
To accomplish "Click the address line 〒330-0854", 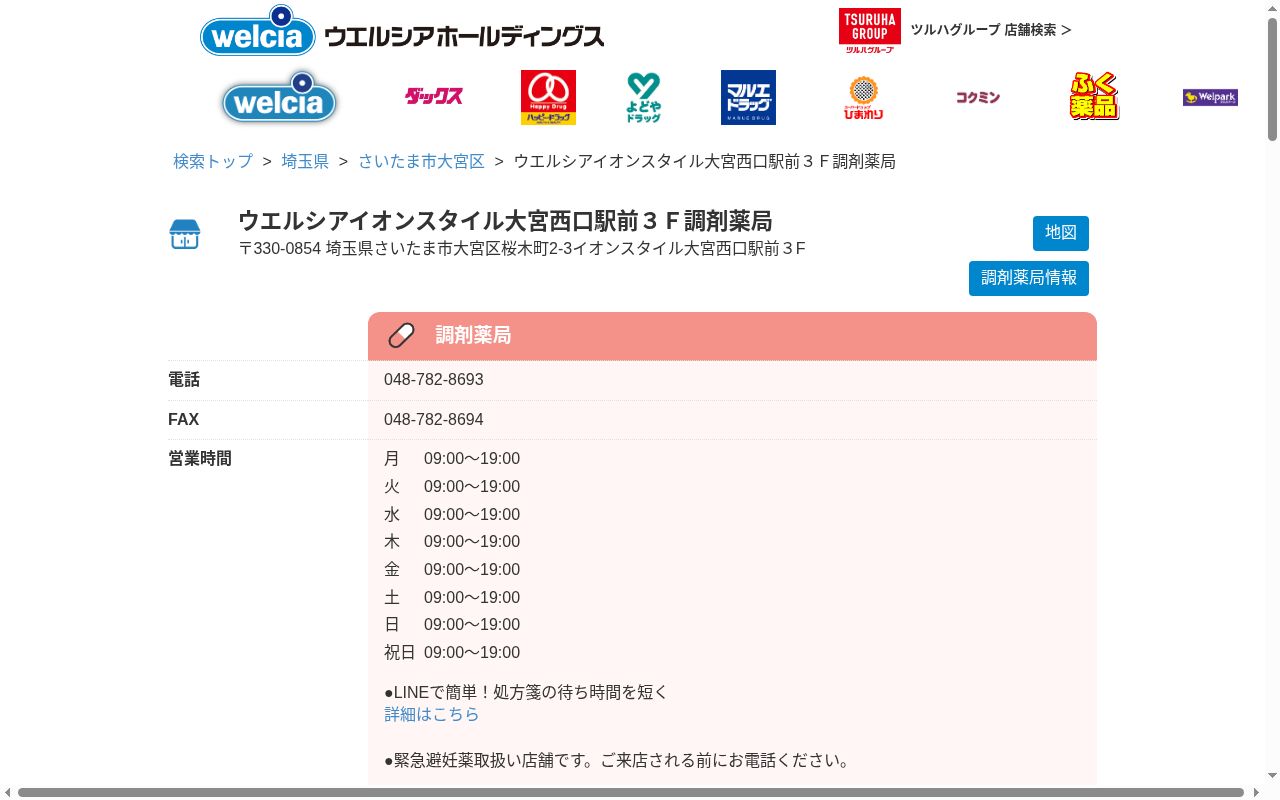I will point(522,248).
